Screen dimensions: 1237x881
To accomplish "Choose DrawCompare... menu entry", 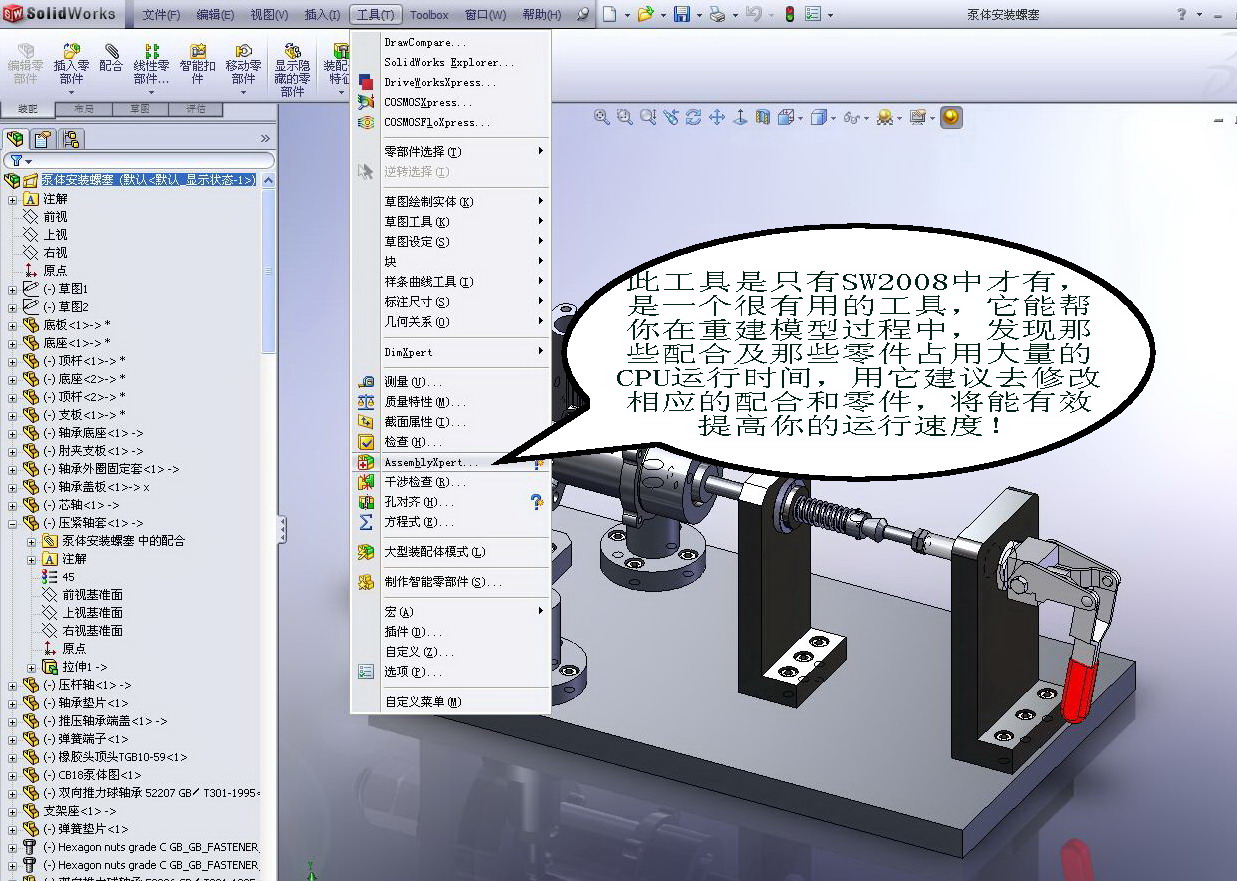I will click(x=450, y=42).
